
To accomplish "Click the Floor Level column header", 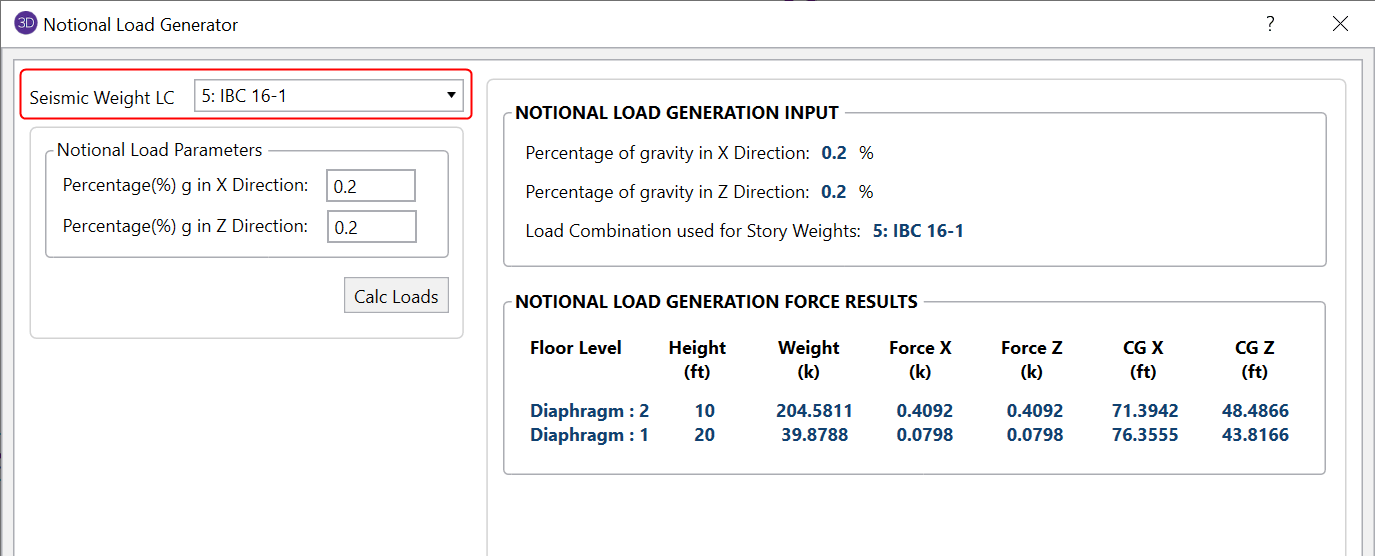I will 576,348.
